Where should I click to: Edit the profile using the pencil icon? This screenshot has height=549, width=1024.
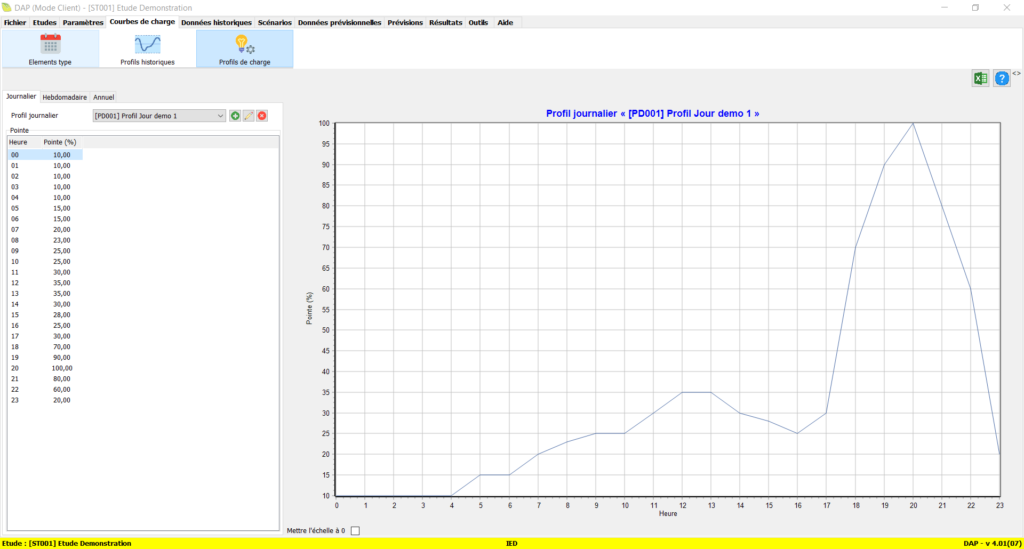(248, 116)
